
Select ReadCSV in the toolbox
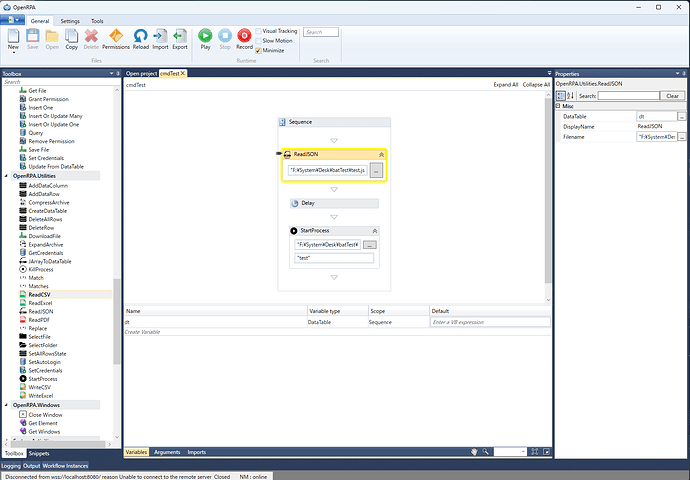39,295
